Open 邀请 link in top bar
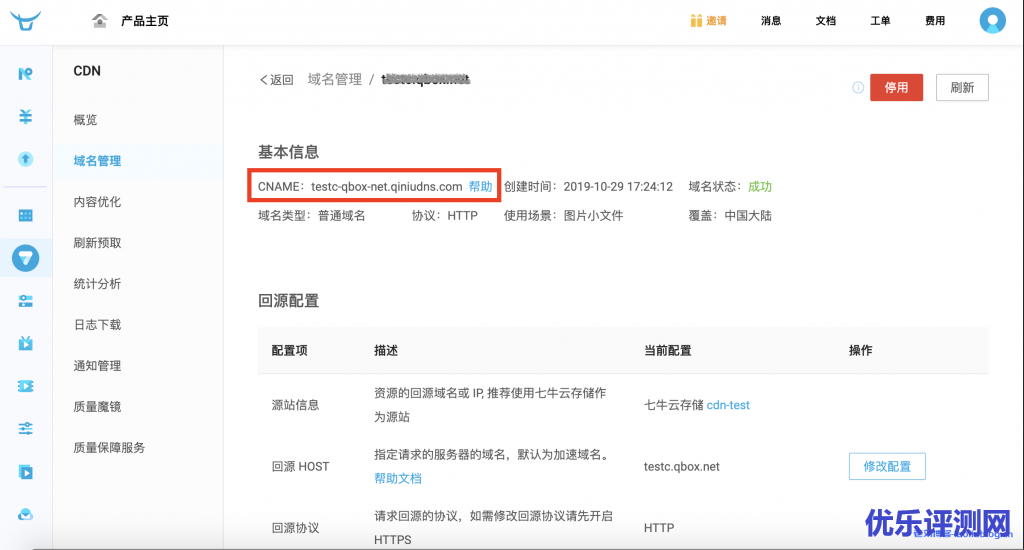The image size is (1024, 550). pyautogui.click(x=716, y=21)
